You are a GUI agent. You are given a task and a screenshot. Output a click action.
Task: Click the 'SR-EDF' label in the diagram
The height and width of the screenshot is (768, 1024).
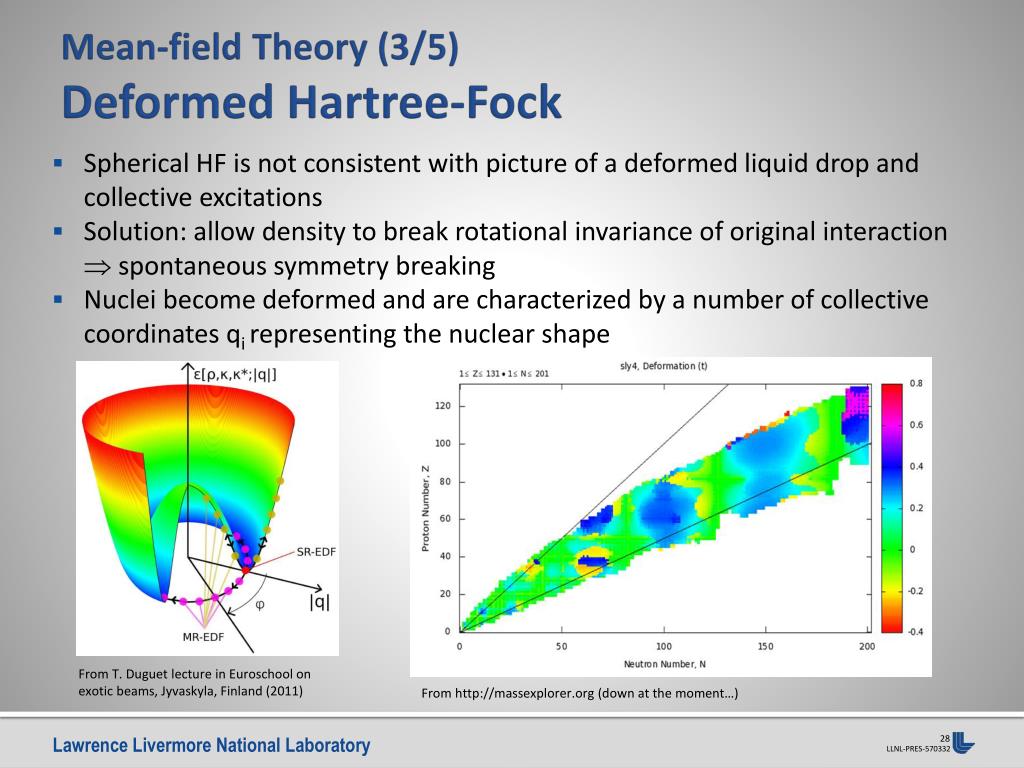(316, 552)
